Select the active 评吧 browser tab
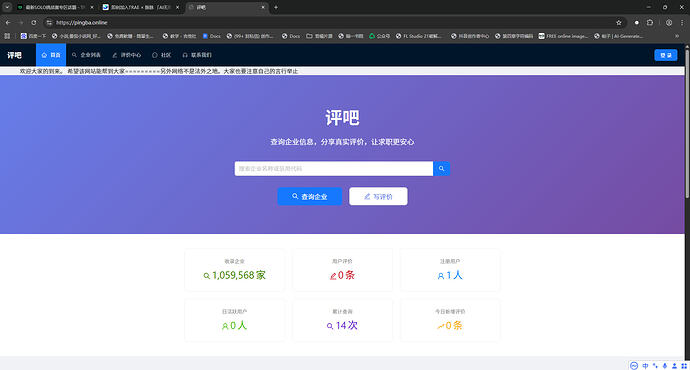 pos(226,7)
